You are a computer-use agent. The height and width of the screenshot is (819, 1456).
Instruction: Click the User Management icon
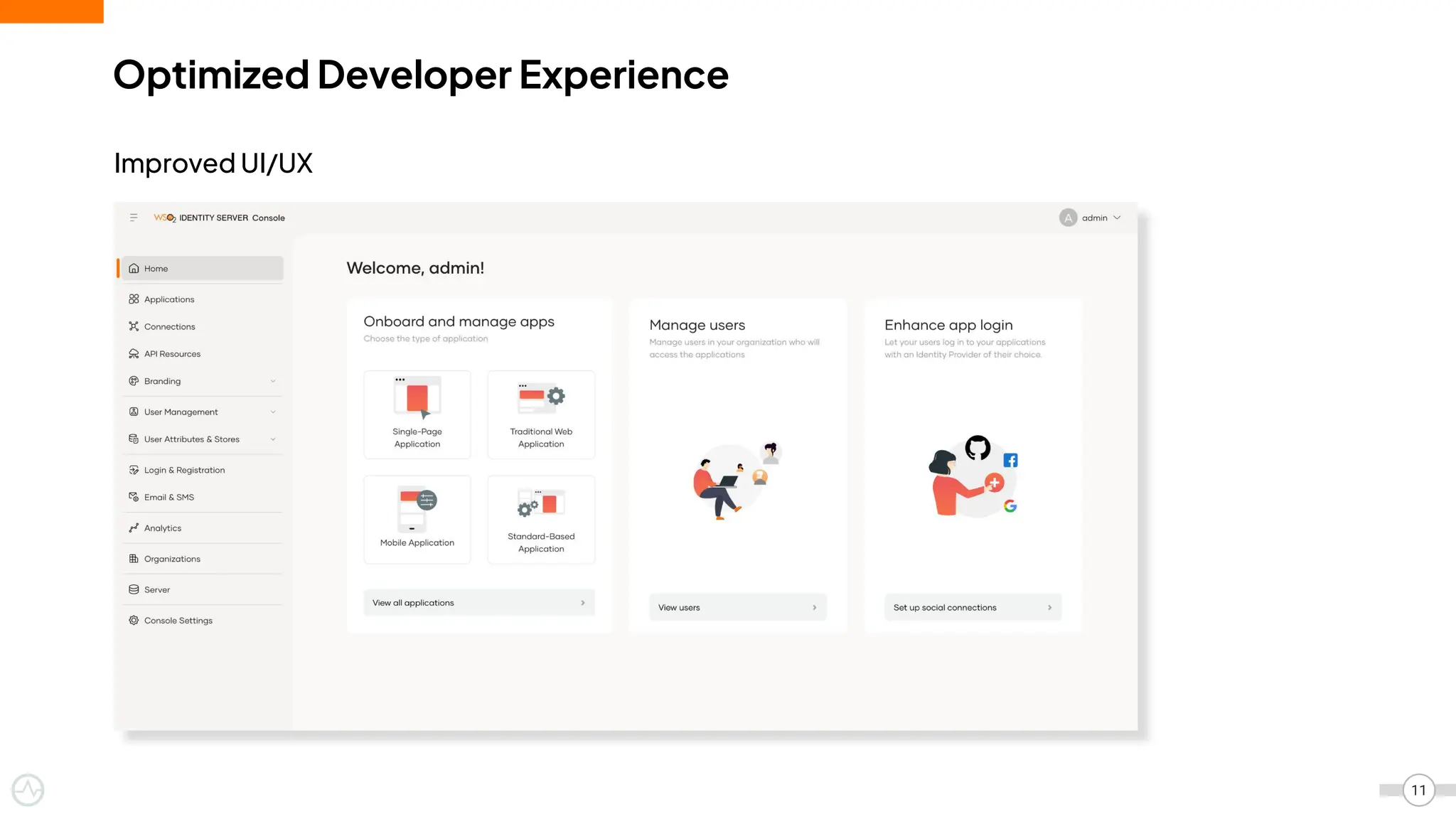point(134,412)
